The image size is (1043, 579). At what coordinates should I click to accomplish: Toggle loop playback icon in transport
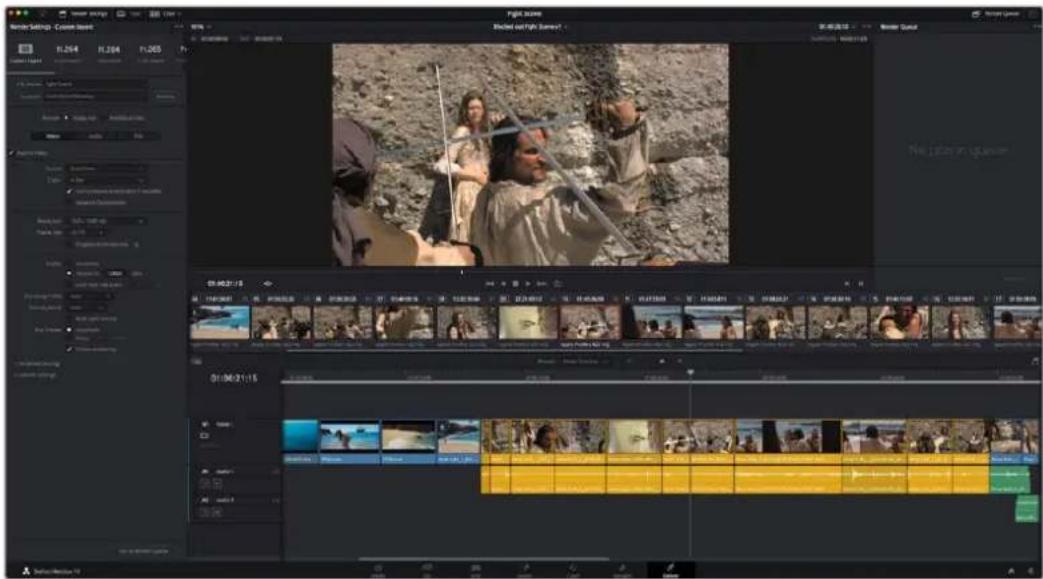pos(557,284)
